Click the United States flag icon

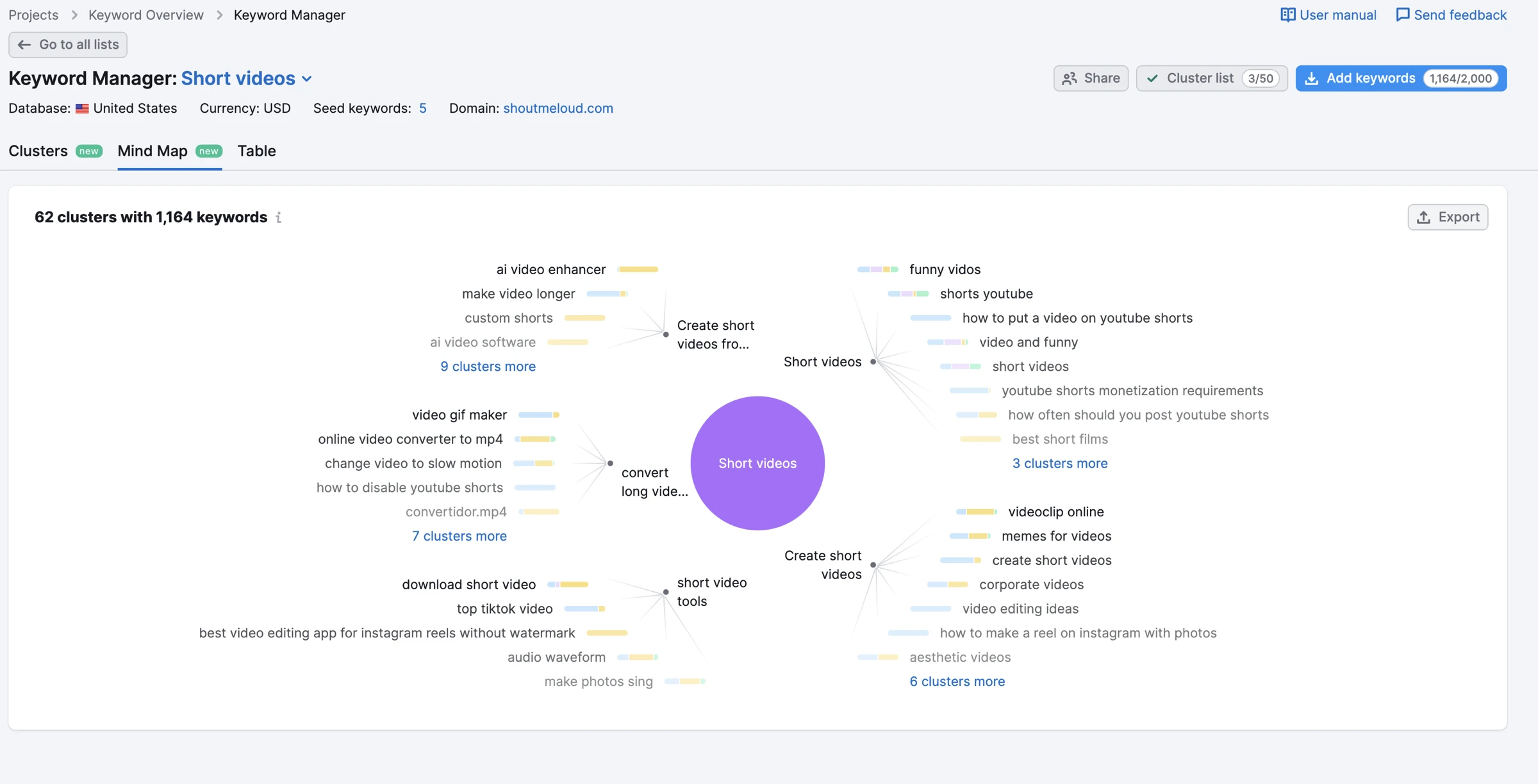click(x=82, y=108)
